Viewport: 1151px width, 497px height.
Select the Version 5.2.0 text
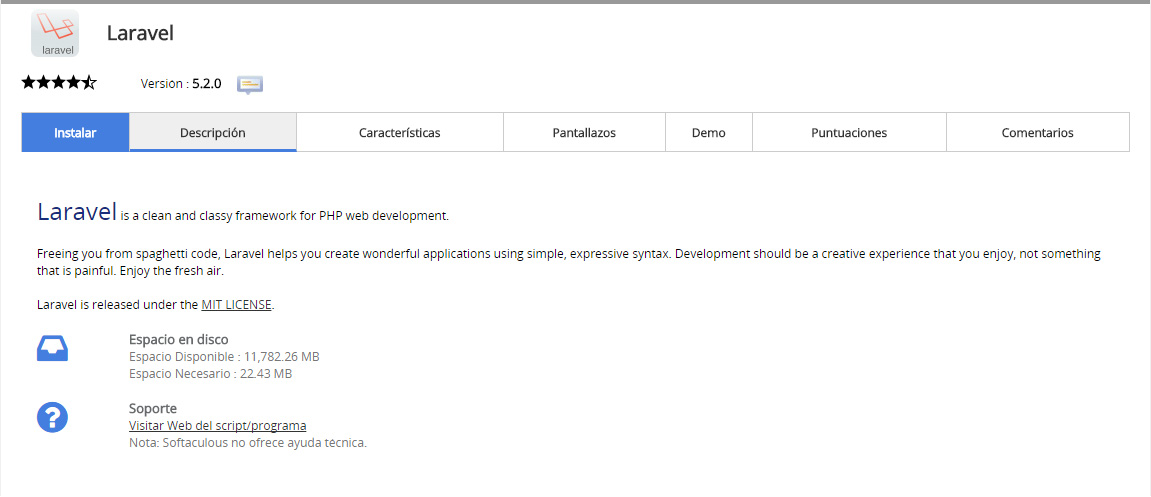[181, 84]
